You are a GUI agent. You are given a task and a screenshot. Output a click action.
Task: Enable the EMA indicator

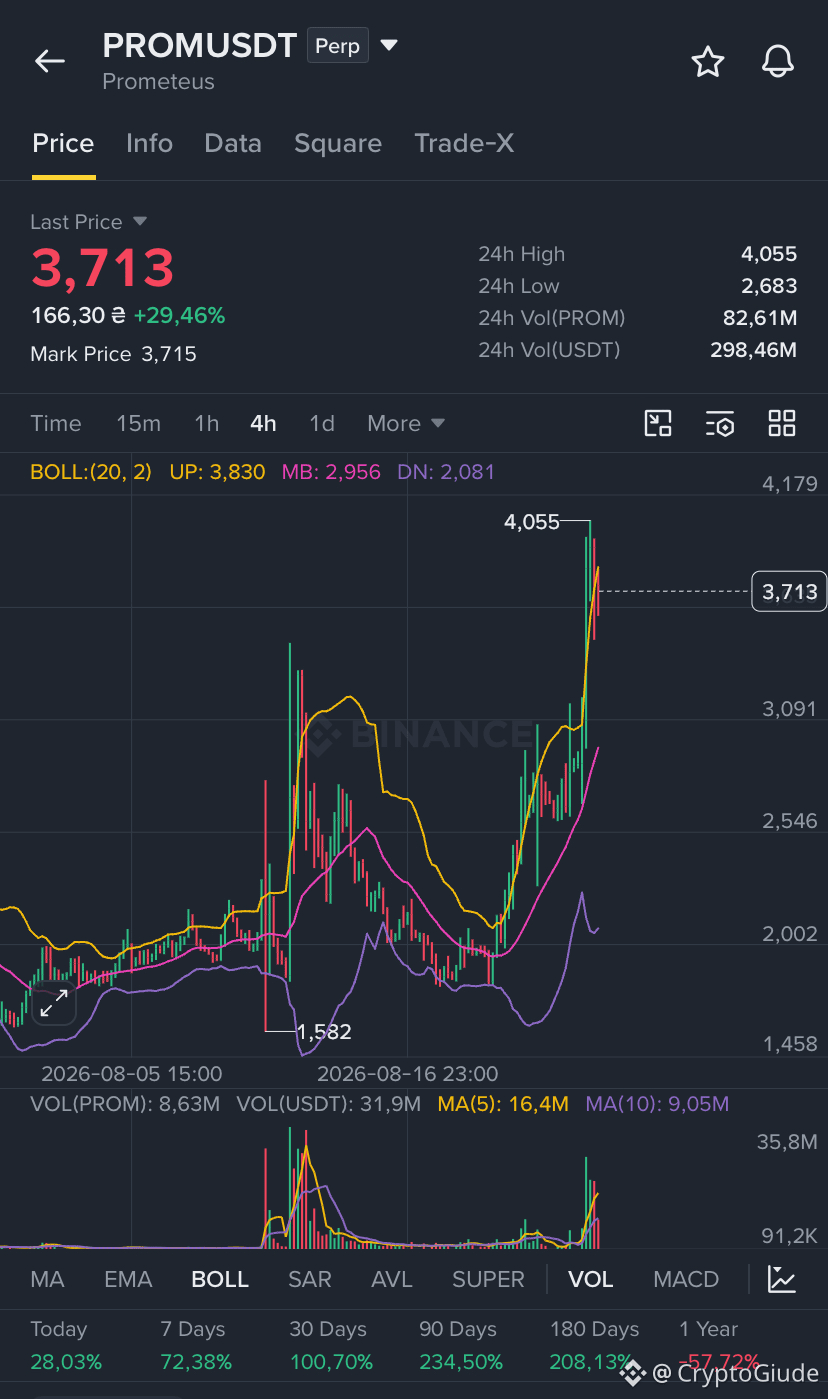point(128,1279)
